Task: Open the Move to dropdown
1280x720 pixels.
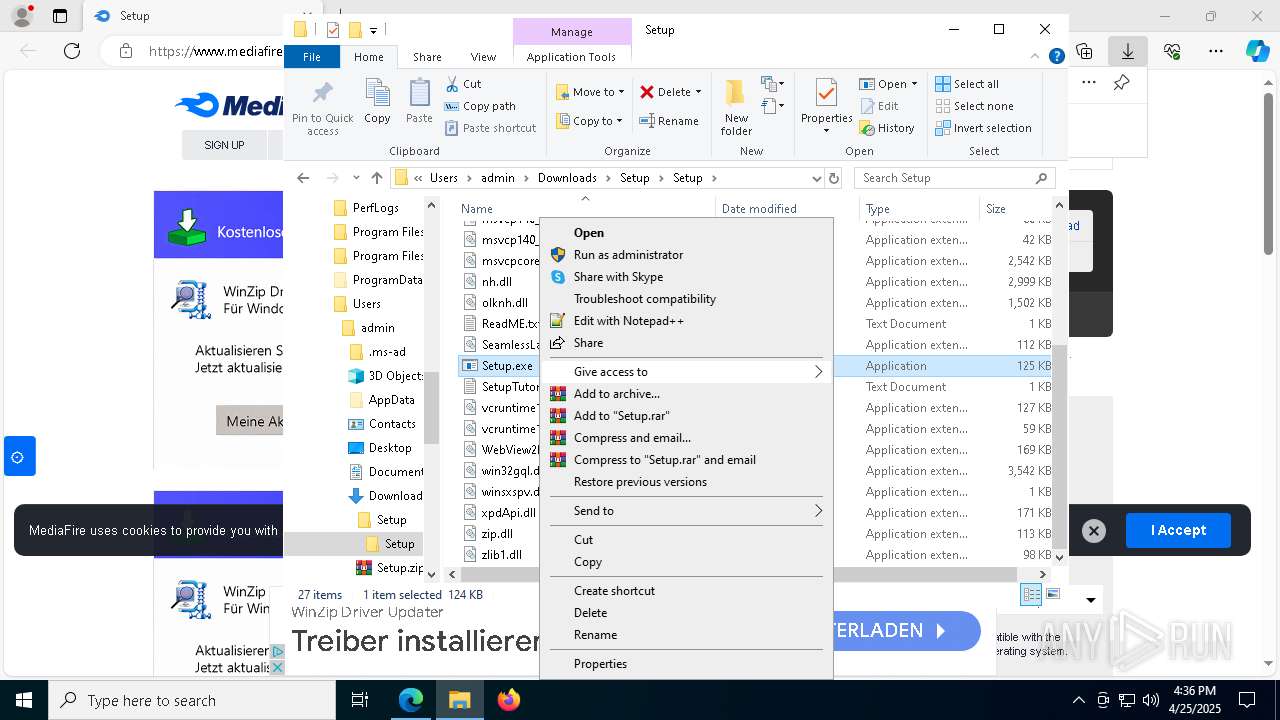Action: click(590, 92)
